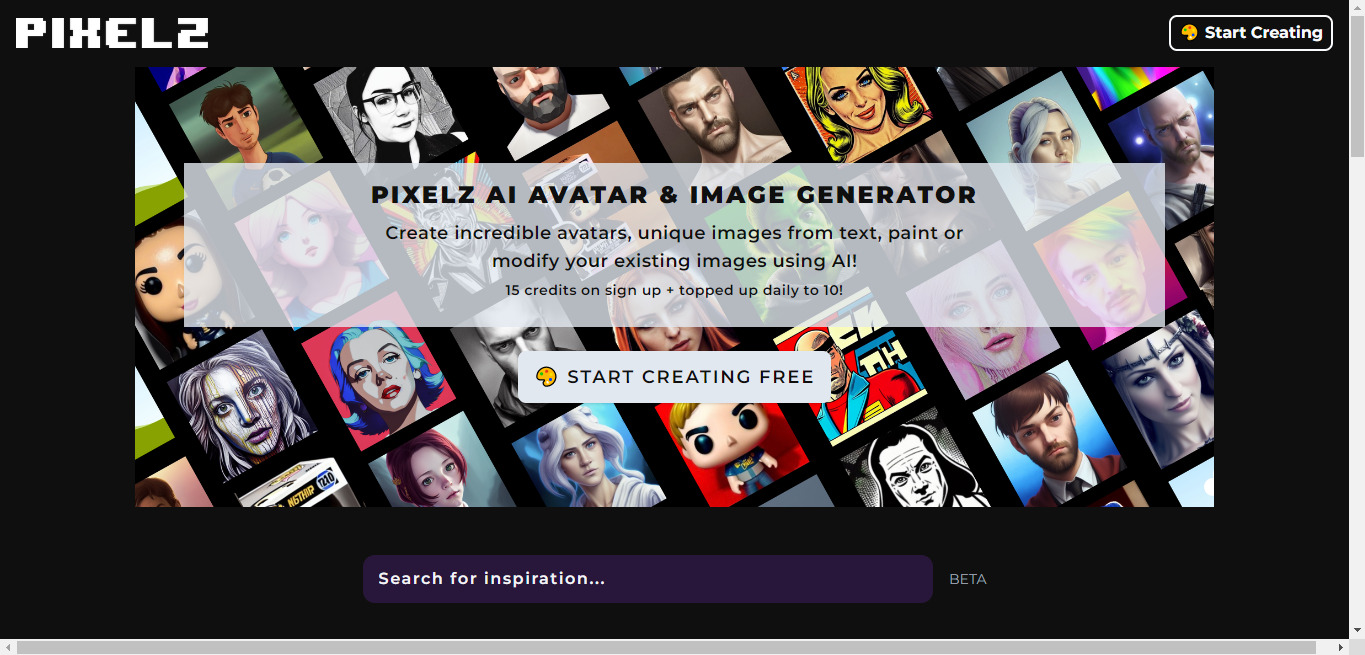The width and height of the screenshot is (1365, 655).
Task: Click the PIXELZ AI AVATAR & IMAGE GENERATOR heading
Action: pyautogui.click(x=674, y=195)
